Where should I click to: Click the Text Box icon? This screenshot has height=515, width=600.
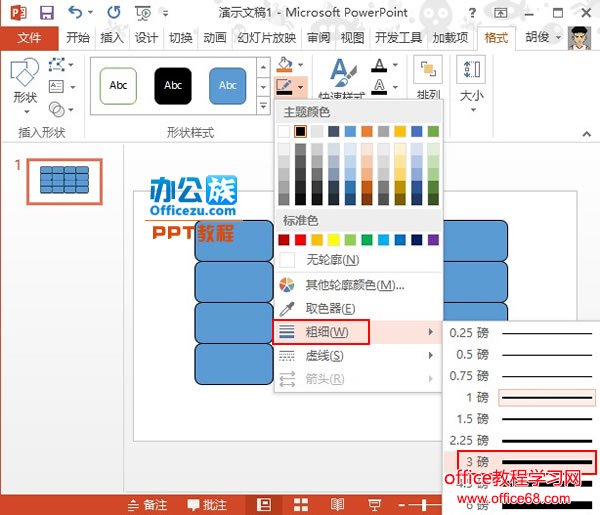pyautogui.click(x=56, y=86)
